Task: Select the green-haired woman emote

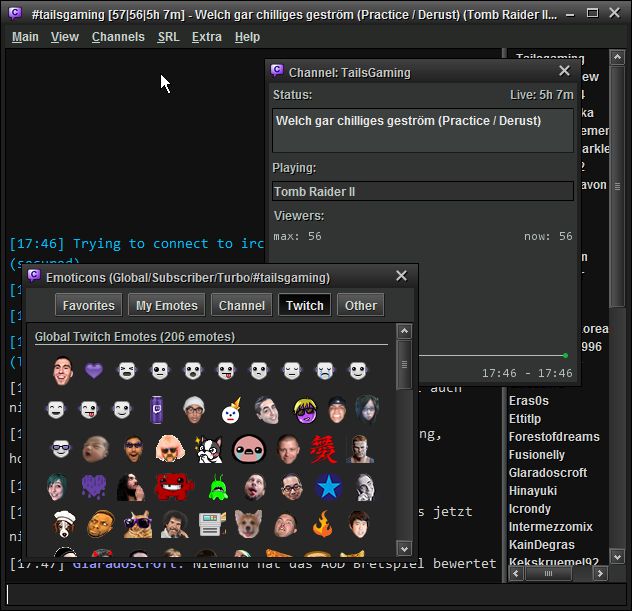Action: 56,487
